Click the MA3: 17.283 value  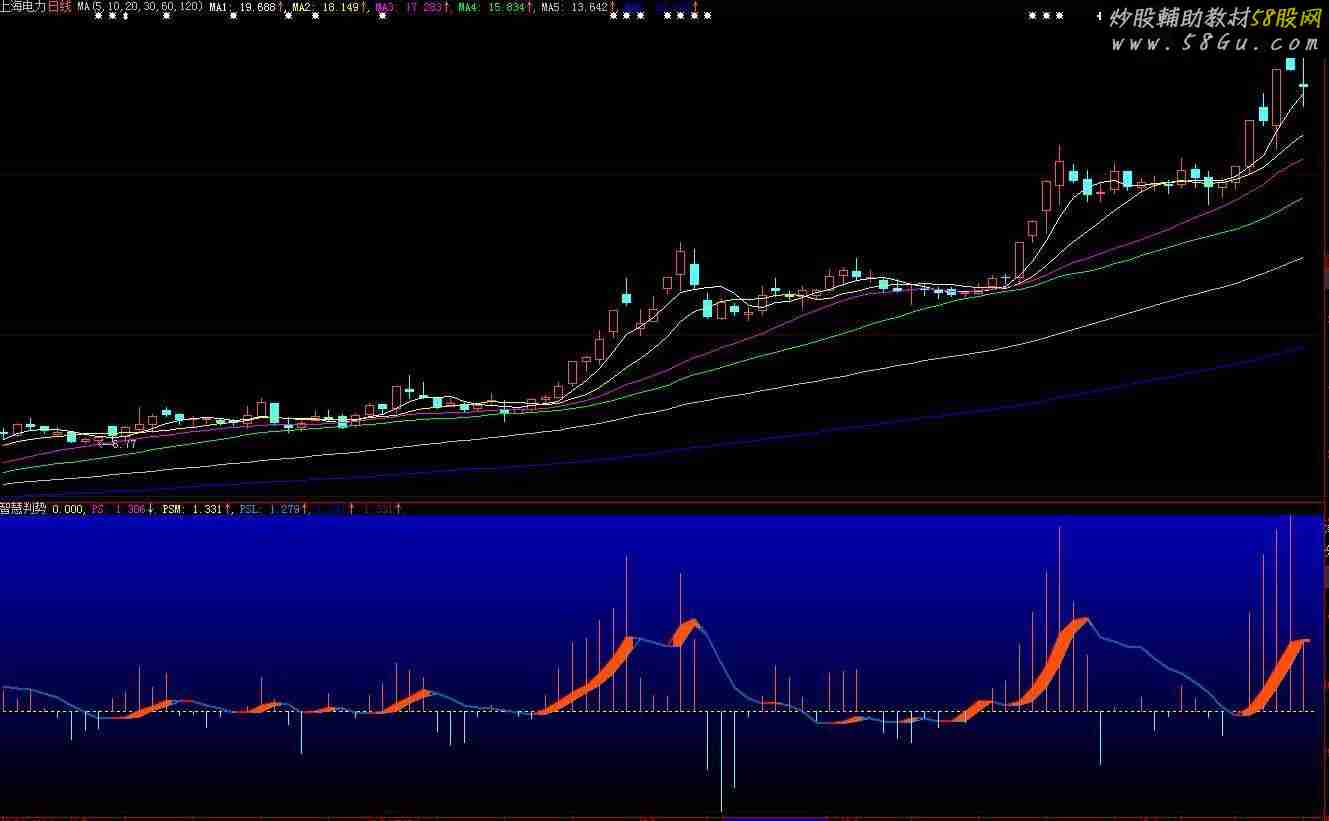click(x=409, y=7)
